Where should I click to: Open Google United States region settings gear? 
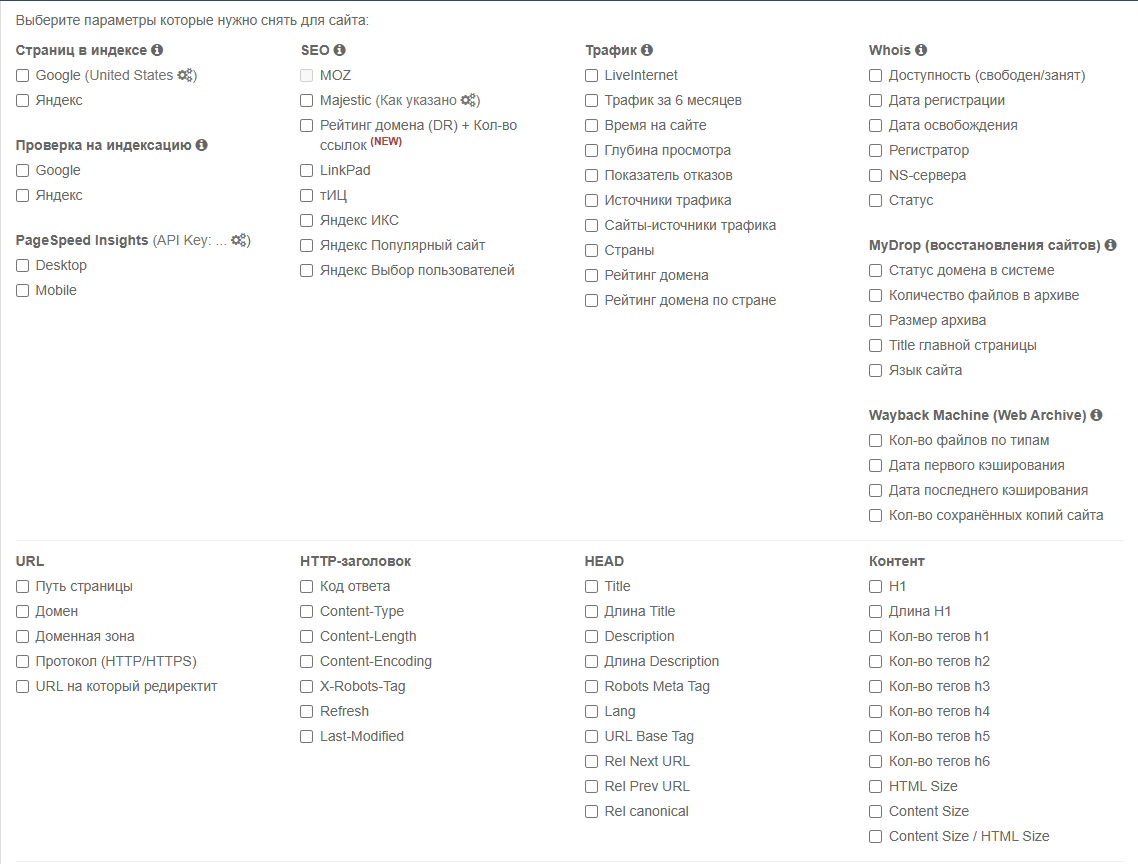[186, 75]
